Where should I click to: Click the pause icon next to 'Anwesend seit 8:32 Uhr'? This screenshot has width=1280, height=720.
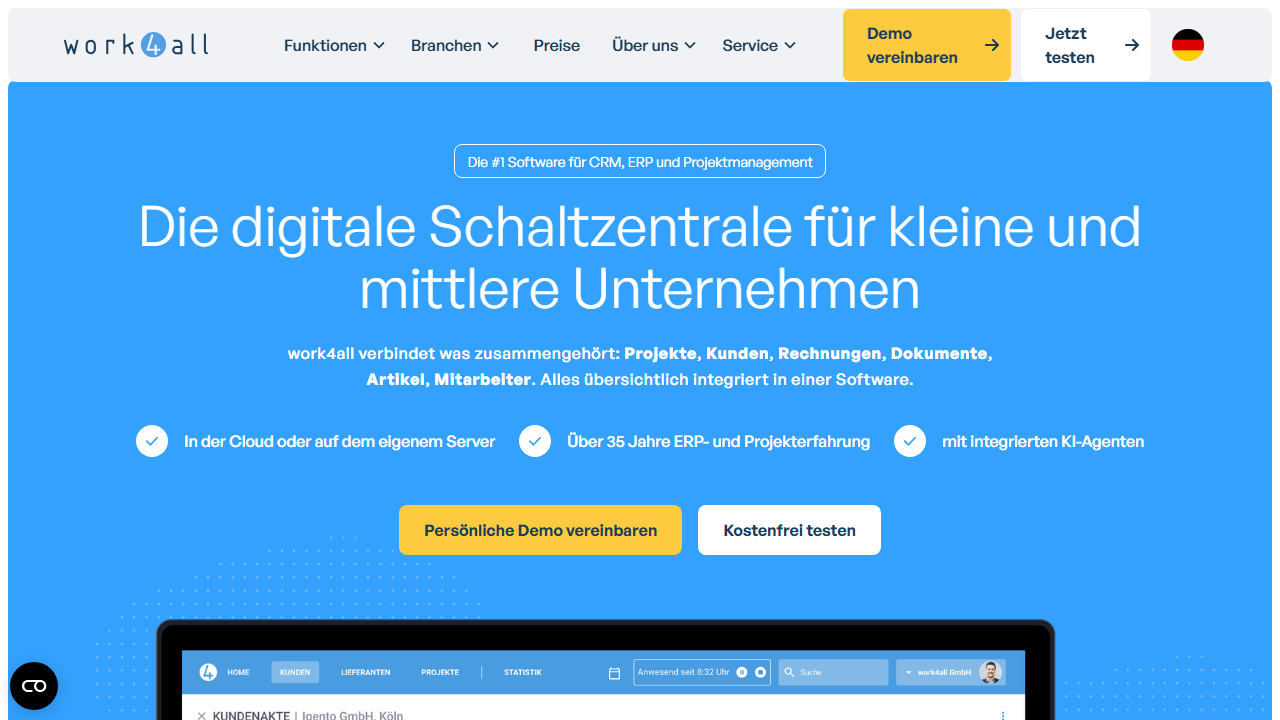[742, 672]
